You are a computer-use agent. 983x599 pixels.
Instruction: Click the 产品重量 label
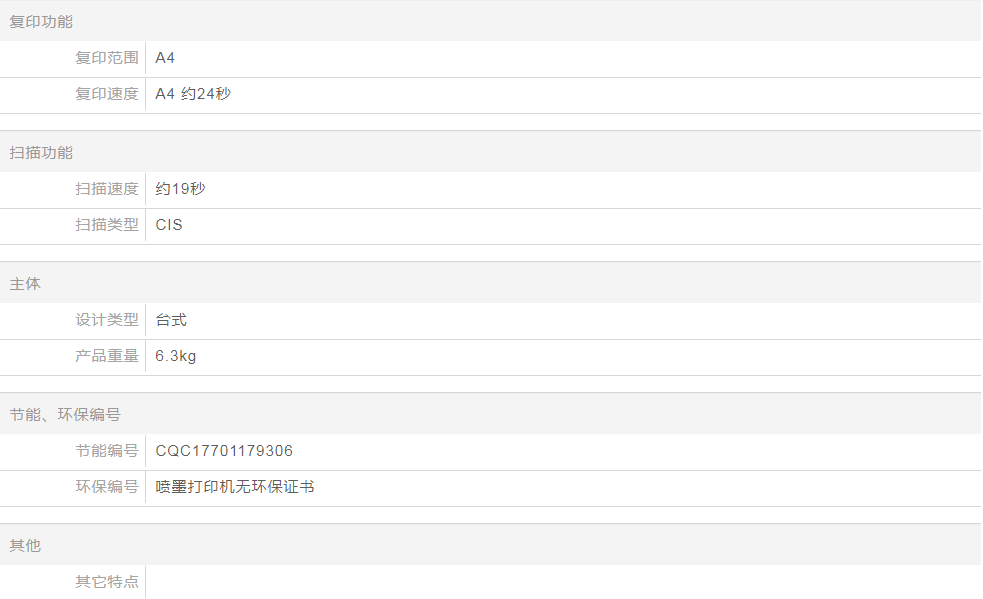point(107,356)
